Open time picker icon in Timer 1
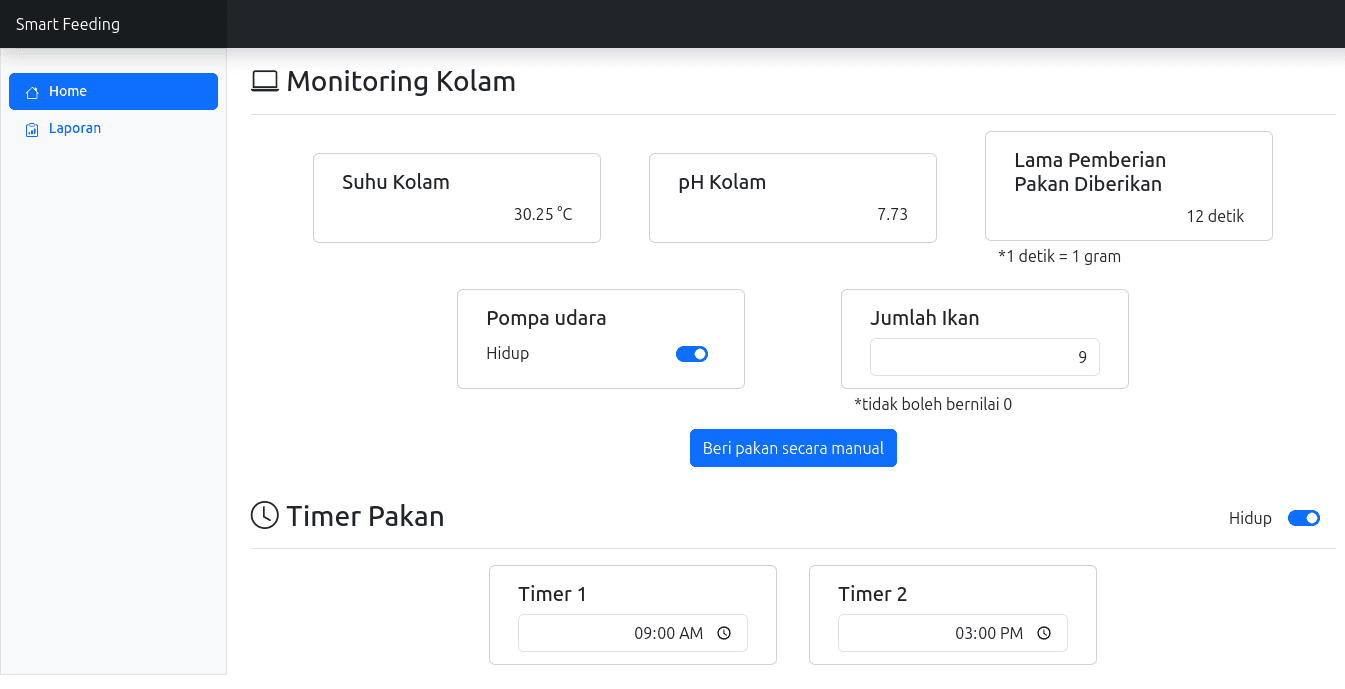The height and width of the screenshot is (689, 1345). coord(724,633)
